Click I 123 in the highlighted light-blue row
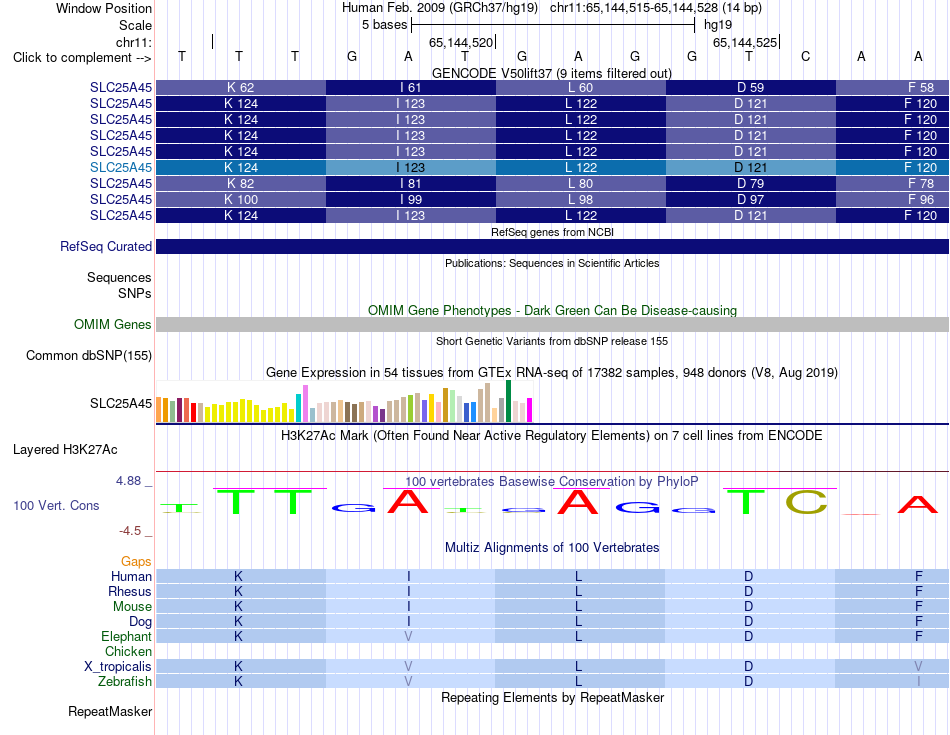The width and height of the screenshot is (950, 735). (411, 167)
